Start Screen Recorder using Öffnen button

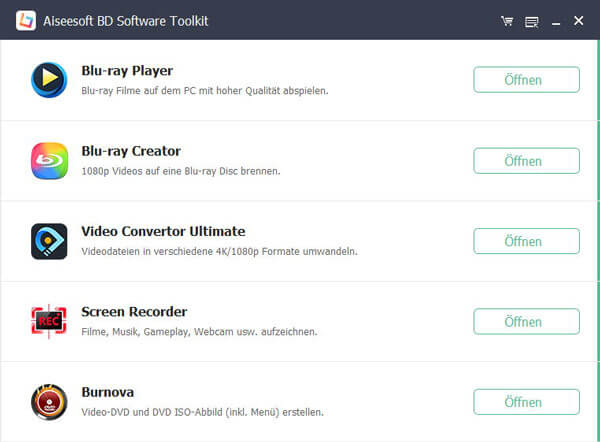pos(527,321)
